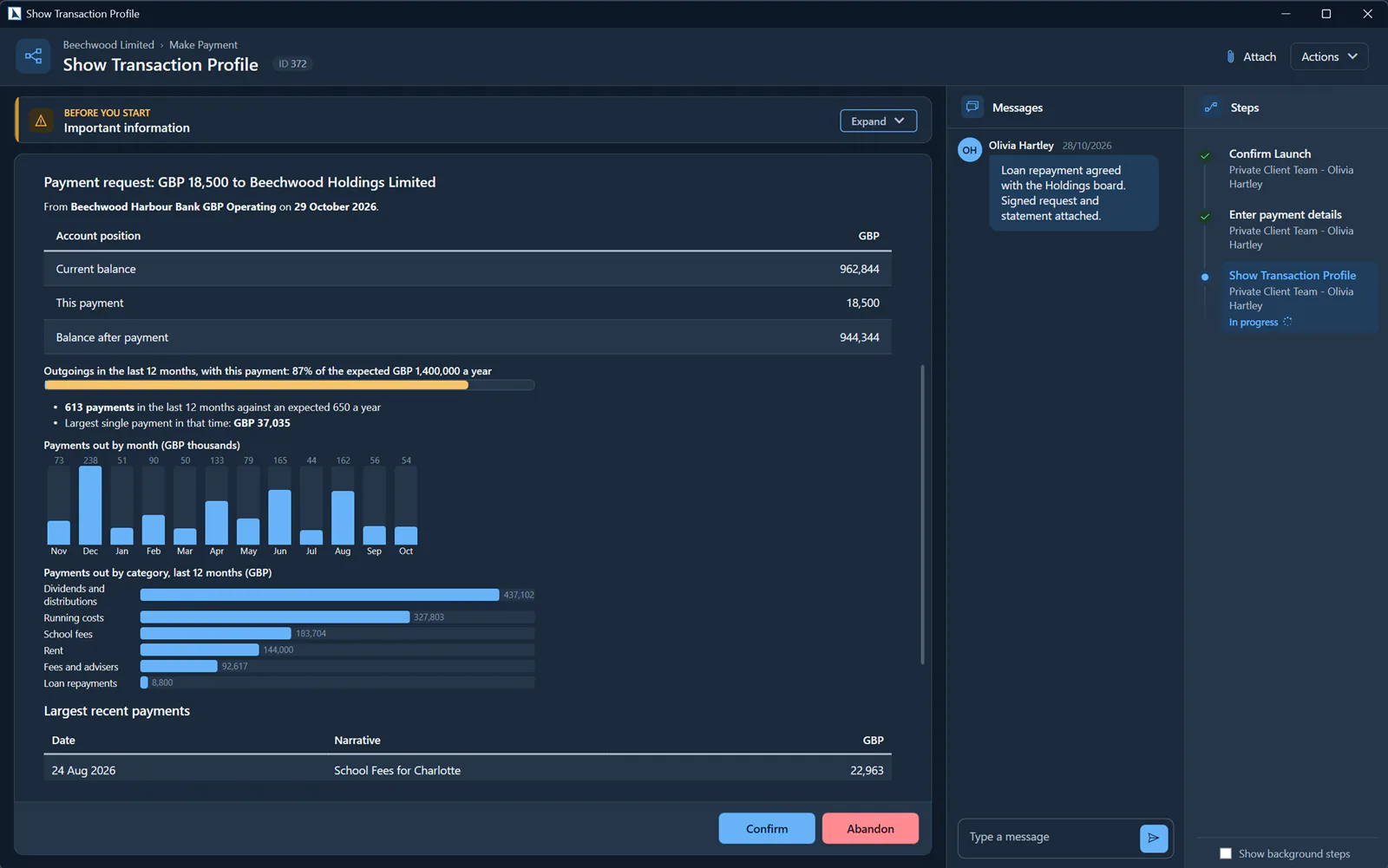This screenshot has width=1388, height=868.
Task: Click the ID 372 badge
Action: pos(292,63)
